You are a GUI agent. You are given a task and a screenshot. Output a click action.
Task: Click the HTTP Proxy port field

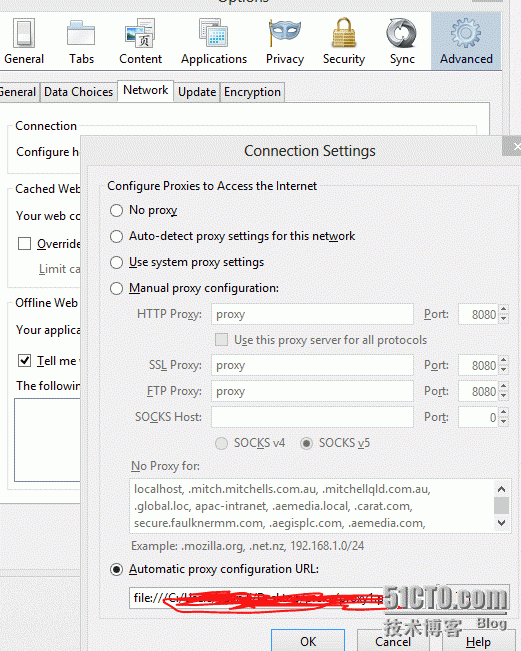(478, 314)
